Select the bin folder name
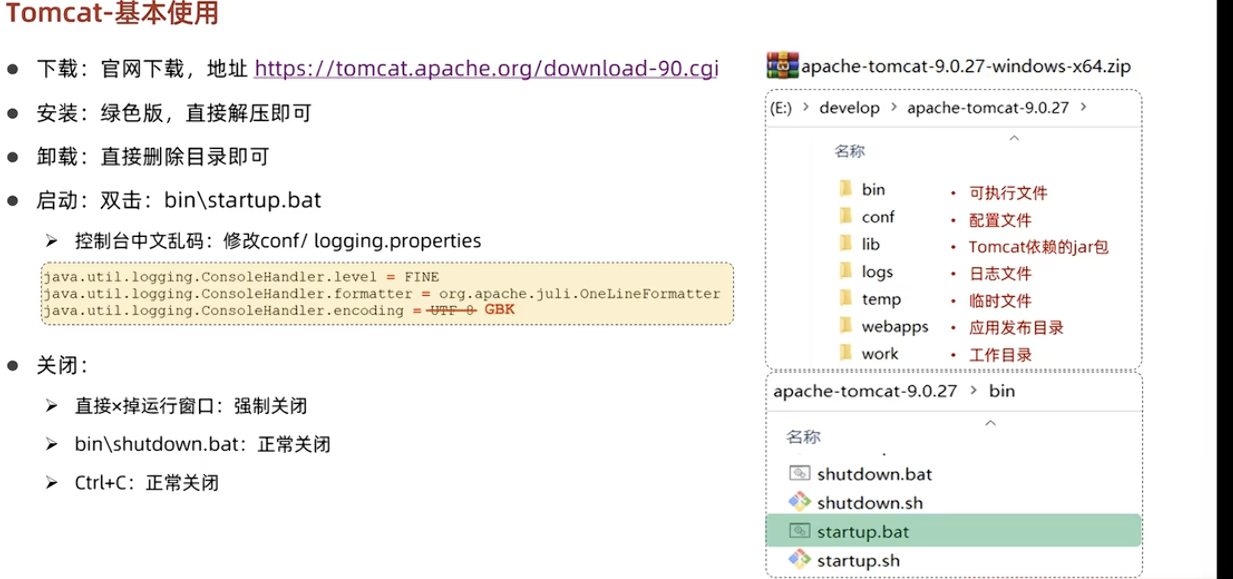 [x=873, y=189]
